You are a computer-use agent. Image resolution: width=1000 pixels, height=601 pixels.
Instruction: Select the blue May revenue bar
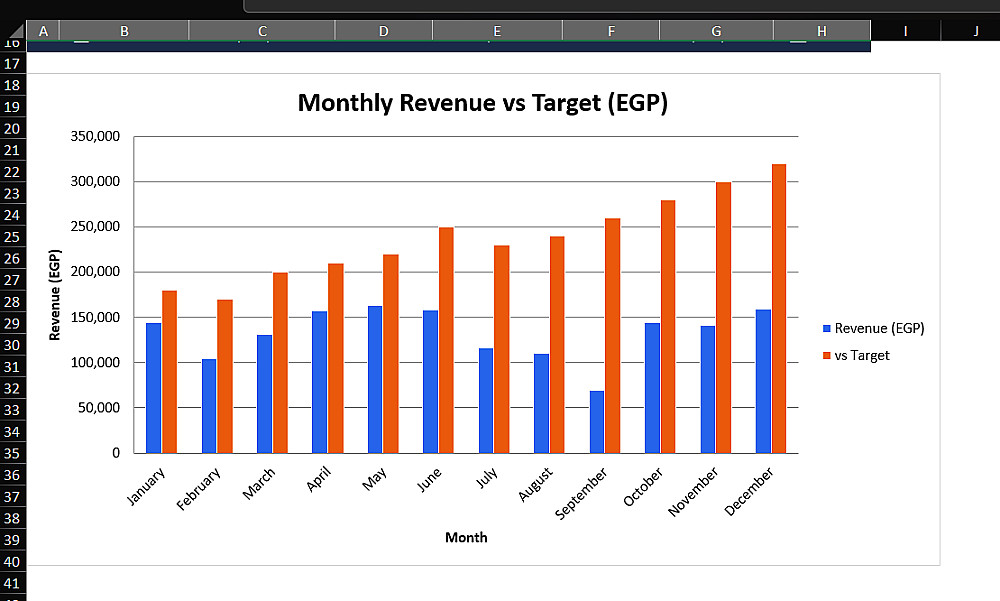coord(375,380)
